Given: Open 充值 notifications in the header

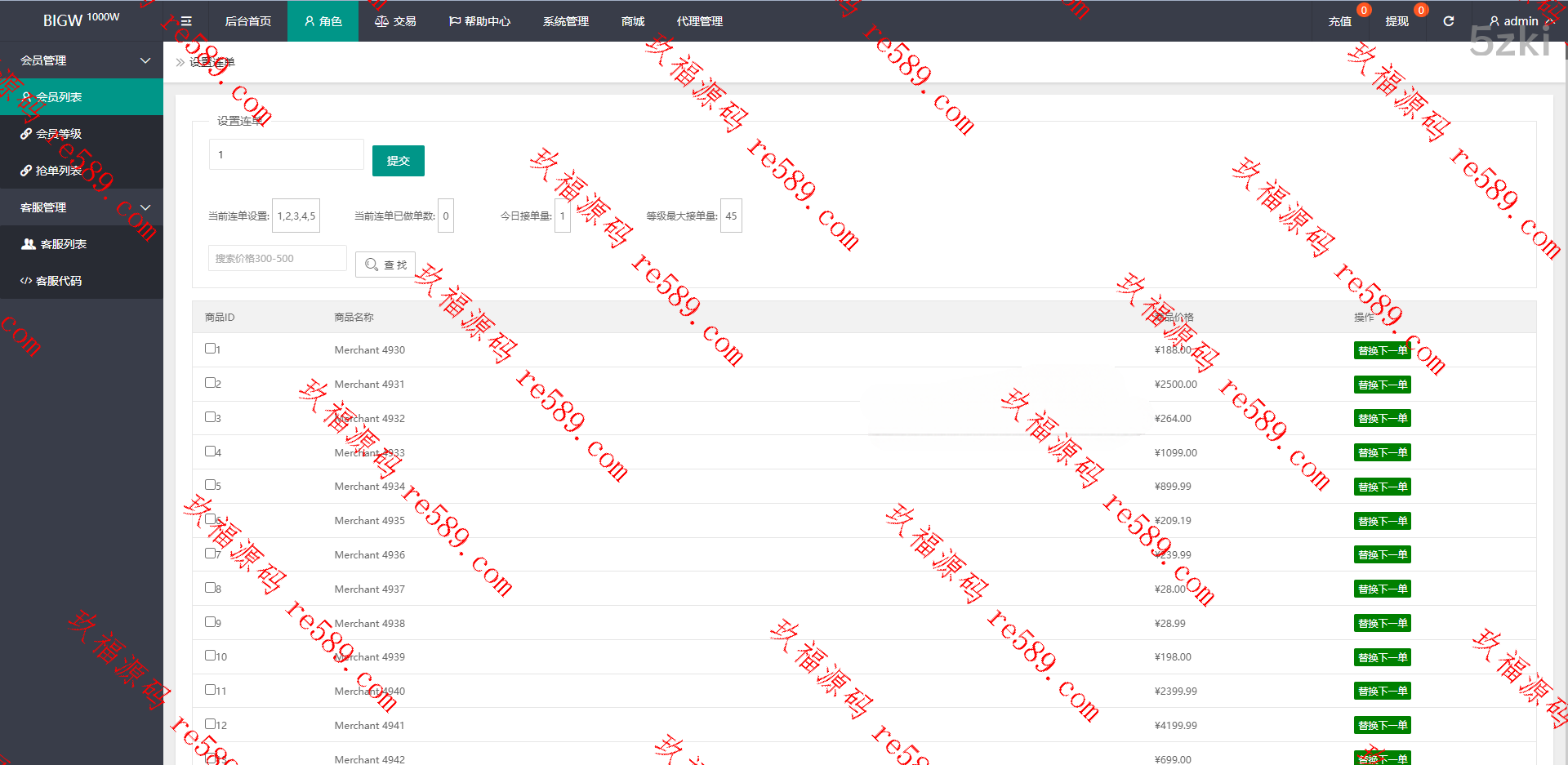Looking at the screenshot, I should tap(1339, 21).
